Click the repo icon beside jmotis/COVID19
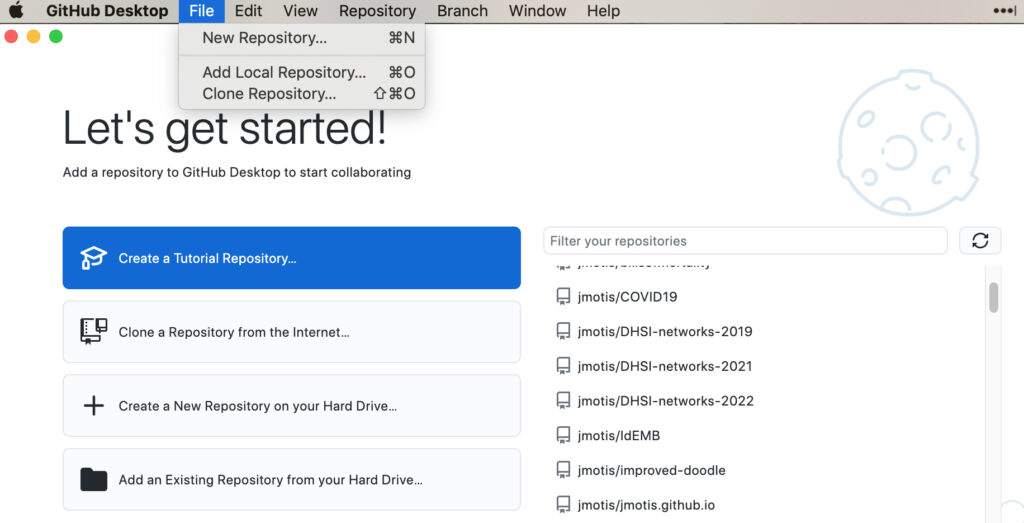 [563, 296]
